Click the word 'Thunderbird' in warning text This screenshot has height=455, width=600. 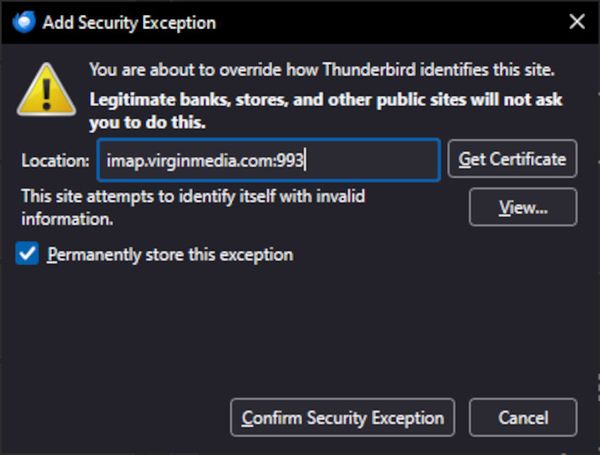pyautogui.click(x=368, y=70)
